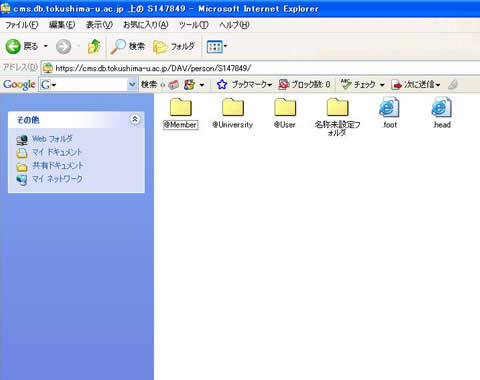Open the 表示(V) menu

tap(99, 25)
